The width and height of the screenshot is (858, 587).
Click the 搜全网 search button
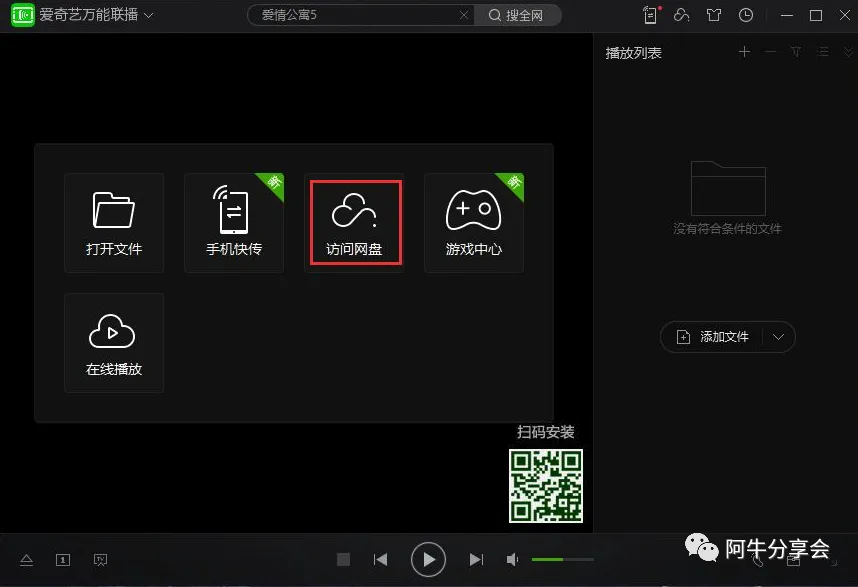point(517,15)
